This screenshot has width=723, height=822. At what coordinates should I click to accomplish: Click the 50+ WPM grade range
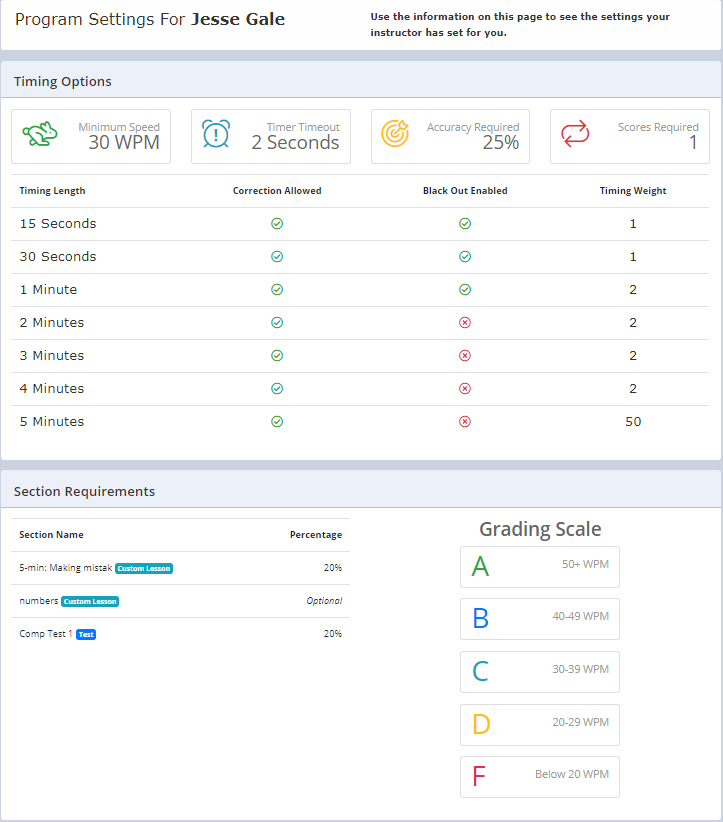[x=585, y=565]
